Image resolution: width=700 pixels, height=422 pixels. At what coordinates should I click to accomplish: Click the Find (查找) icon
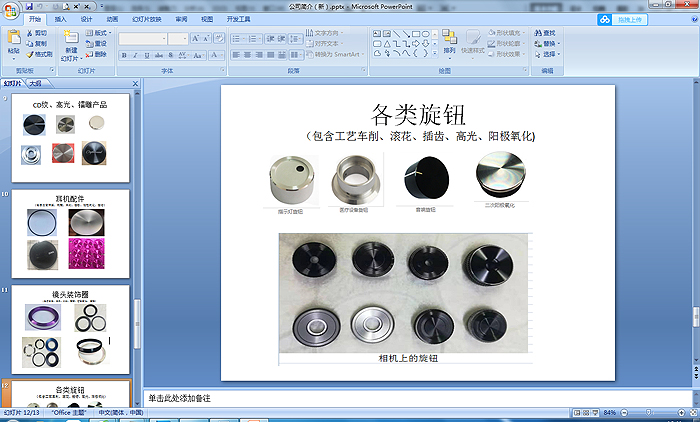click(546, 32)
